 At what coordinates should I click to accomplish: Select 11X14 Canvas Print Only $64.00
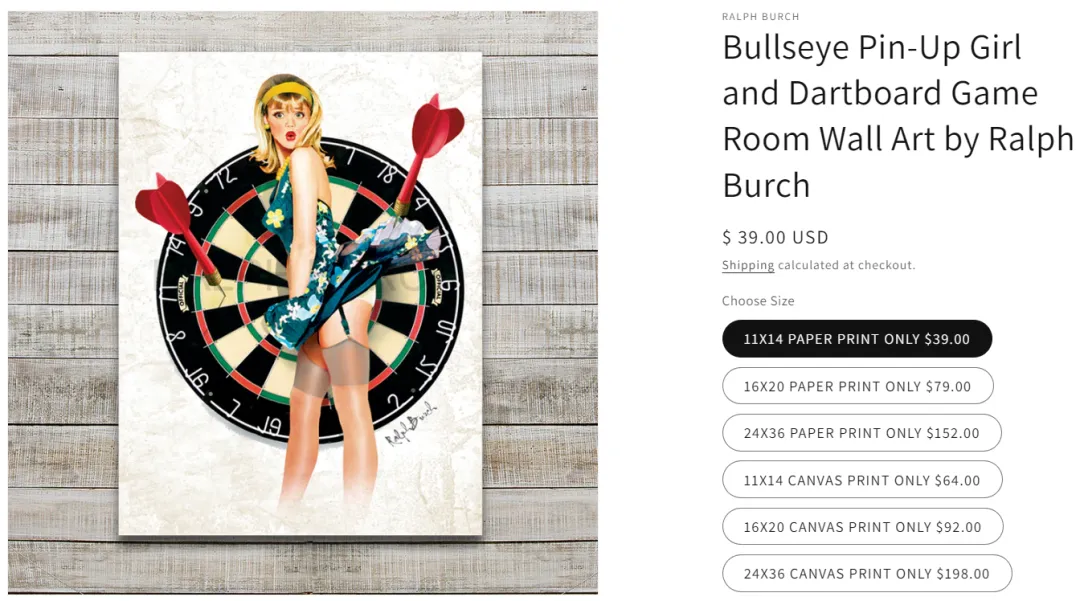[862, 480]
